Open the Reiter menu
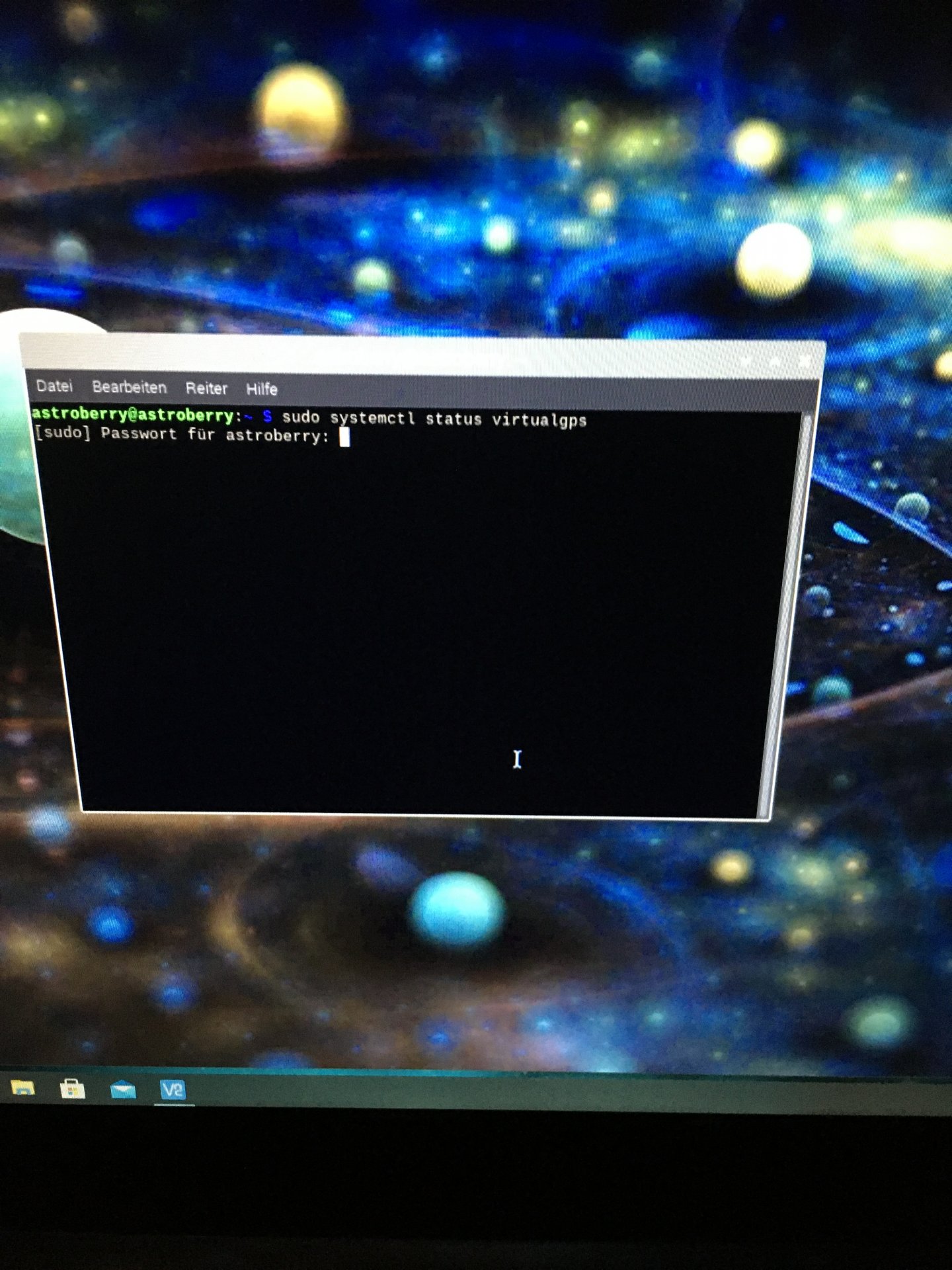The height and width of the screenshot is (1270, 952). [206, 388]
